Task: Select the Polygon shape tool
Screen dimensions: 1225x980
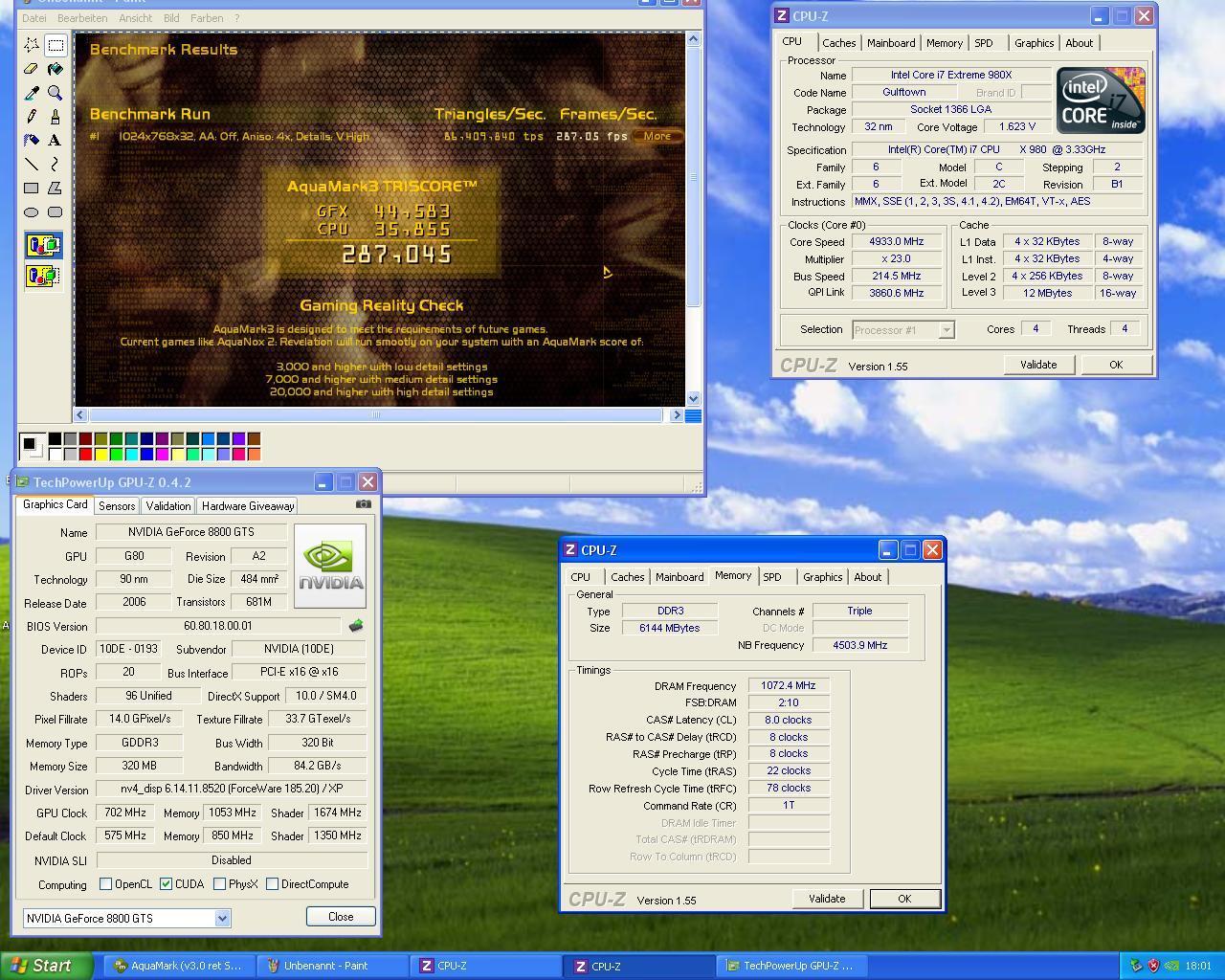Action: 56,189
